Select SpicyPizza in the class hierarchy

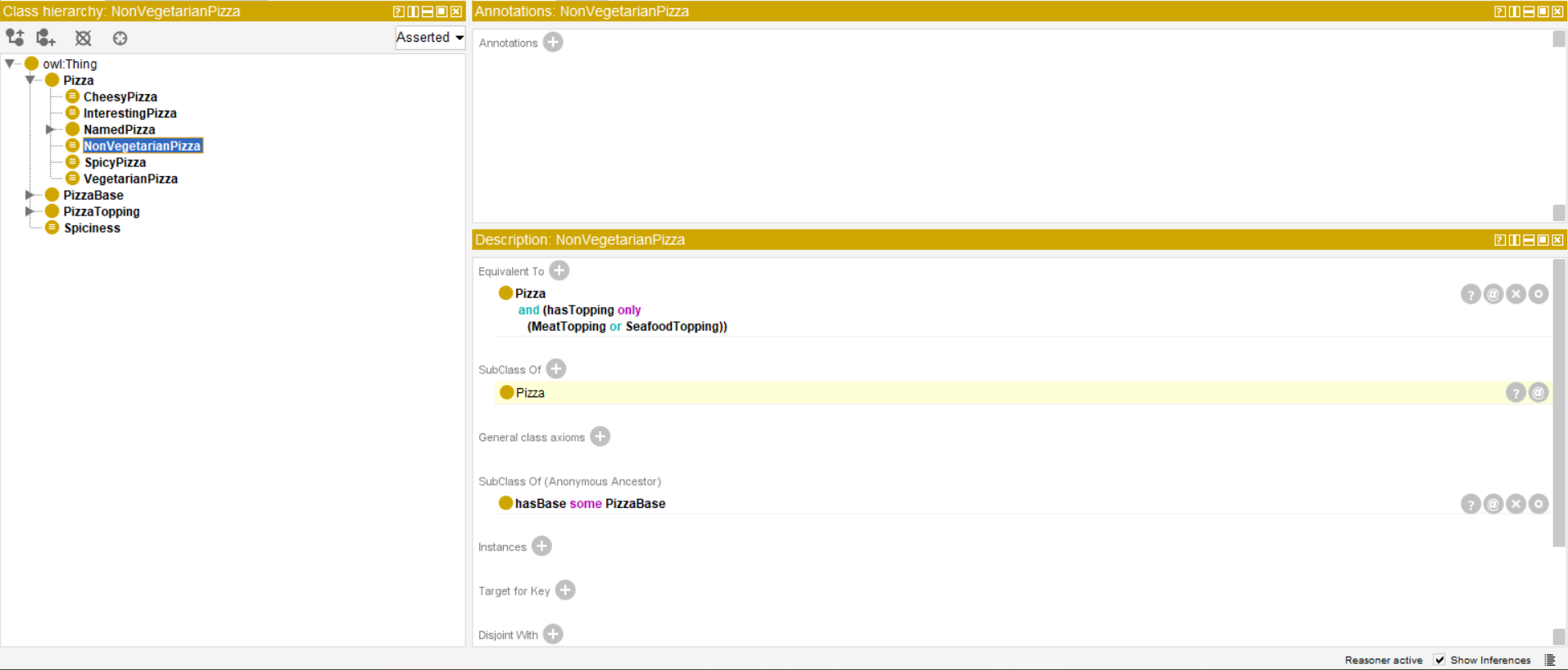115,162
